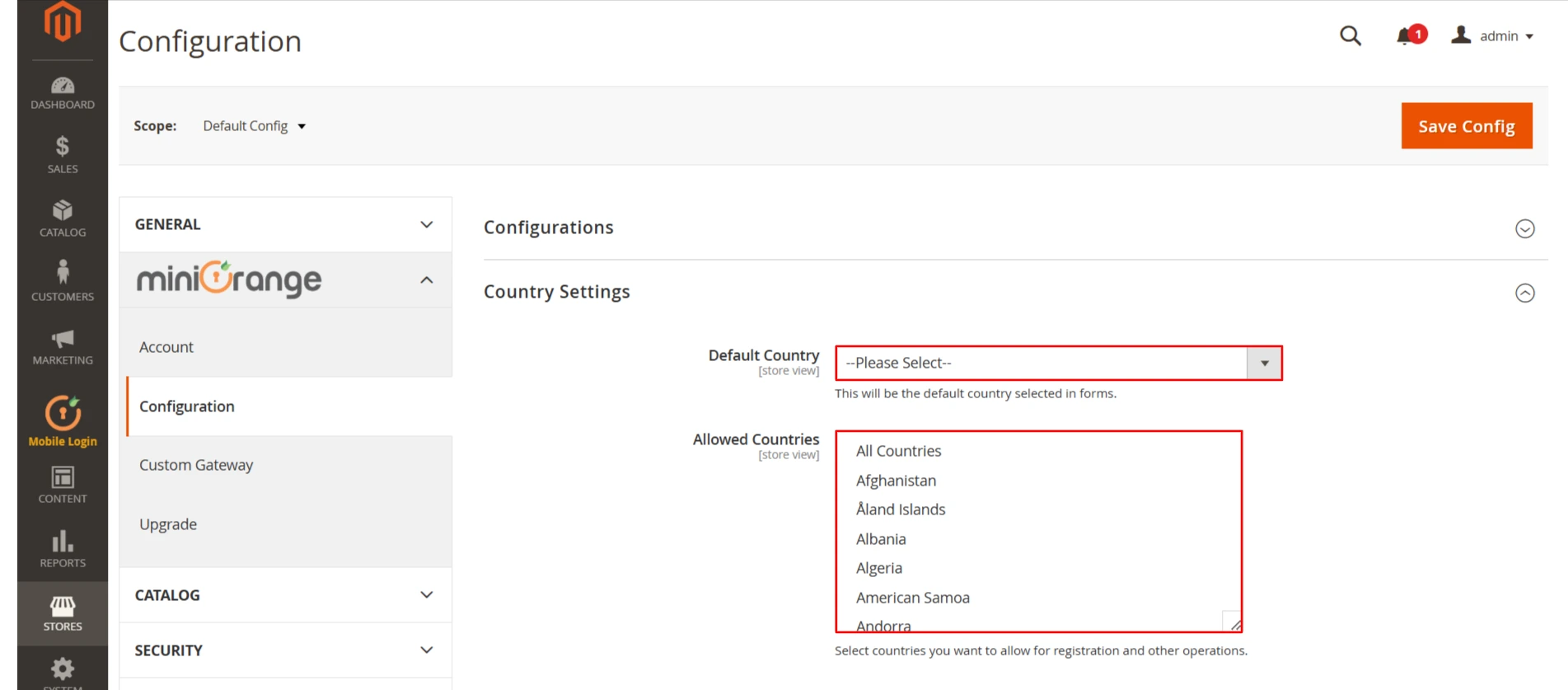Image resolution: width=1568 pixels, height=690 pixels.
Task: Open the Default Country select box
Action: point(1059,363)
